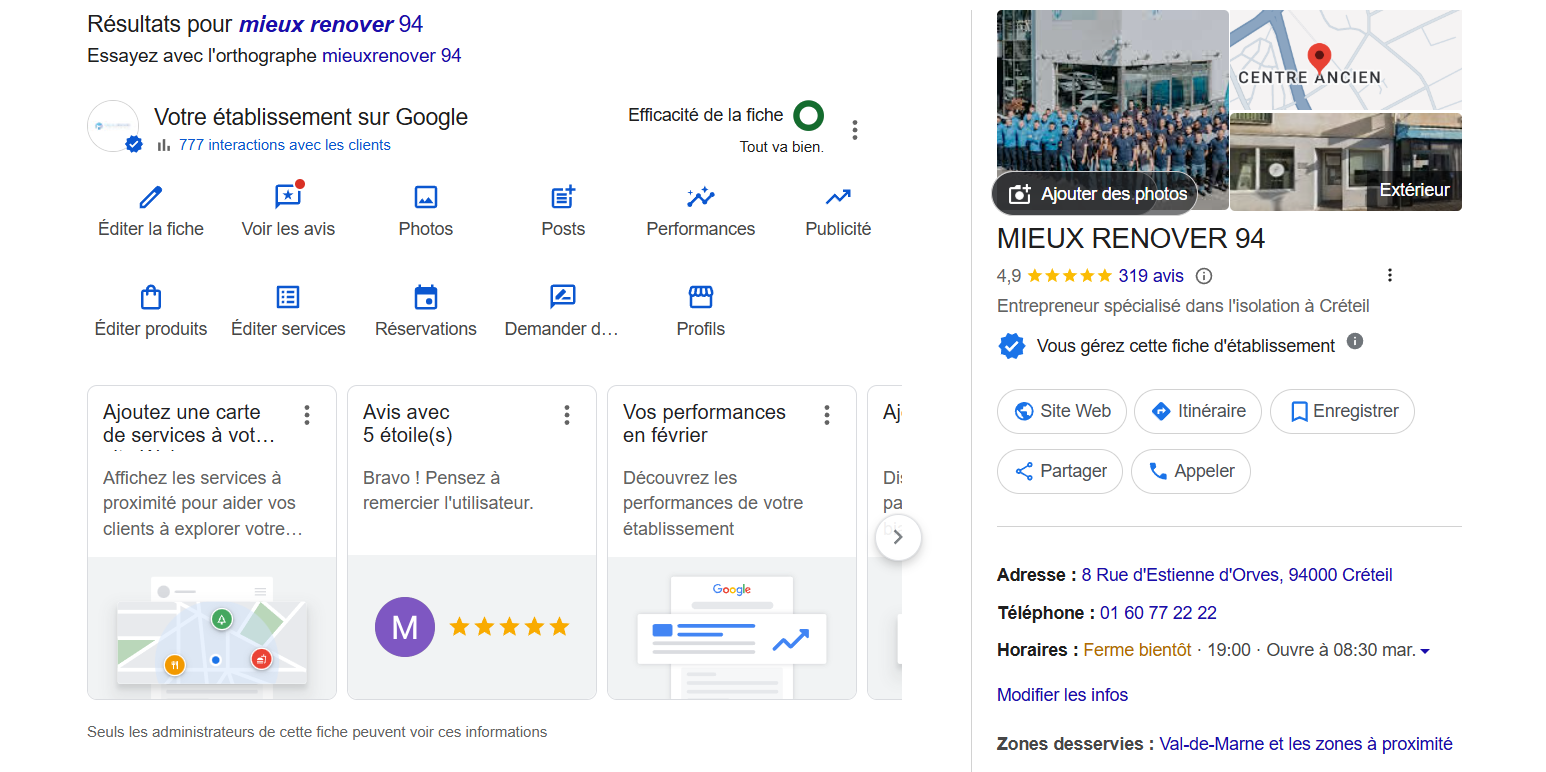
Task: Click the Itinéraire button
Action: click(1197, 411)
